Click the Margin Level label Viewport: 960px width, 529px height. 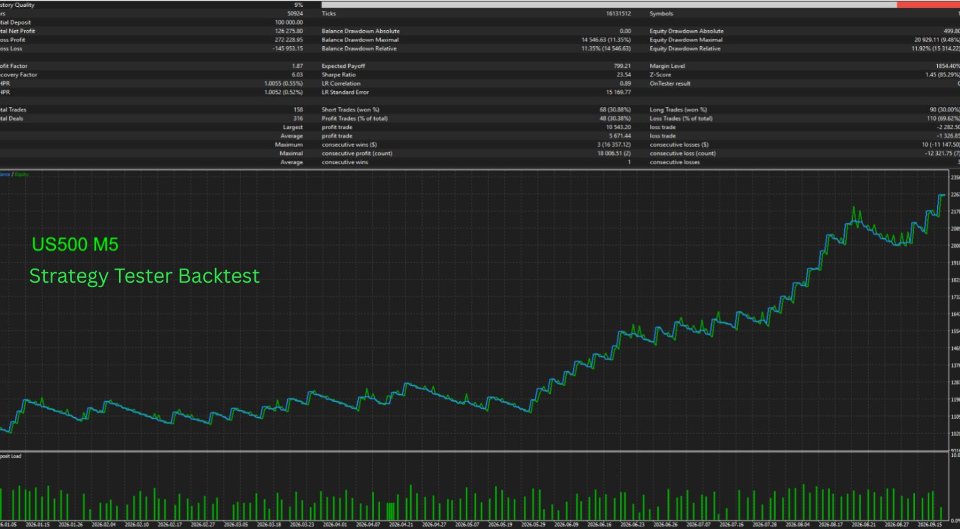tap(667, 66)
